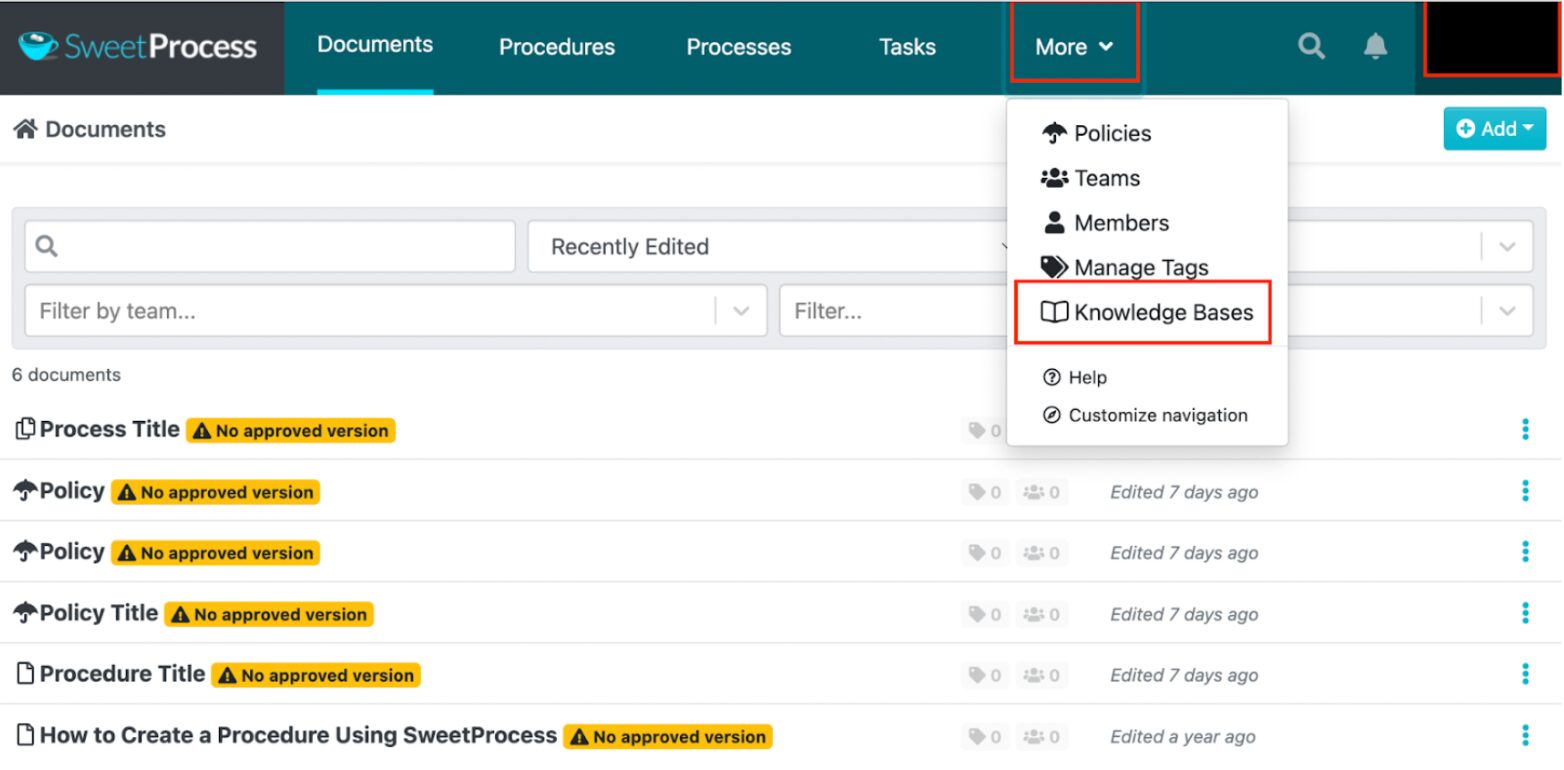Open the Procedure Title document

(122, 674)
